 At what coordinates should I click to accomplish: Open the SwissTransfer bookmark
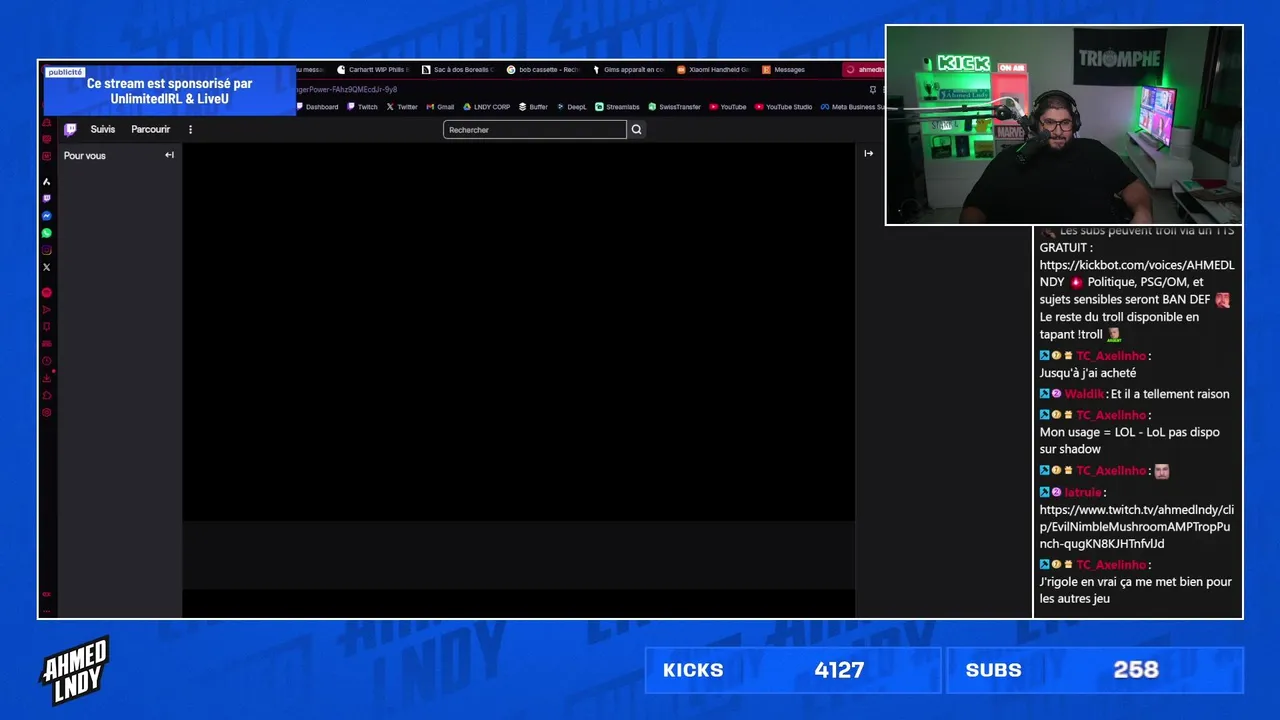pos(675,107)
